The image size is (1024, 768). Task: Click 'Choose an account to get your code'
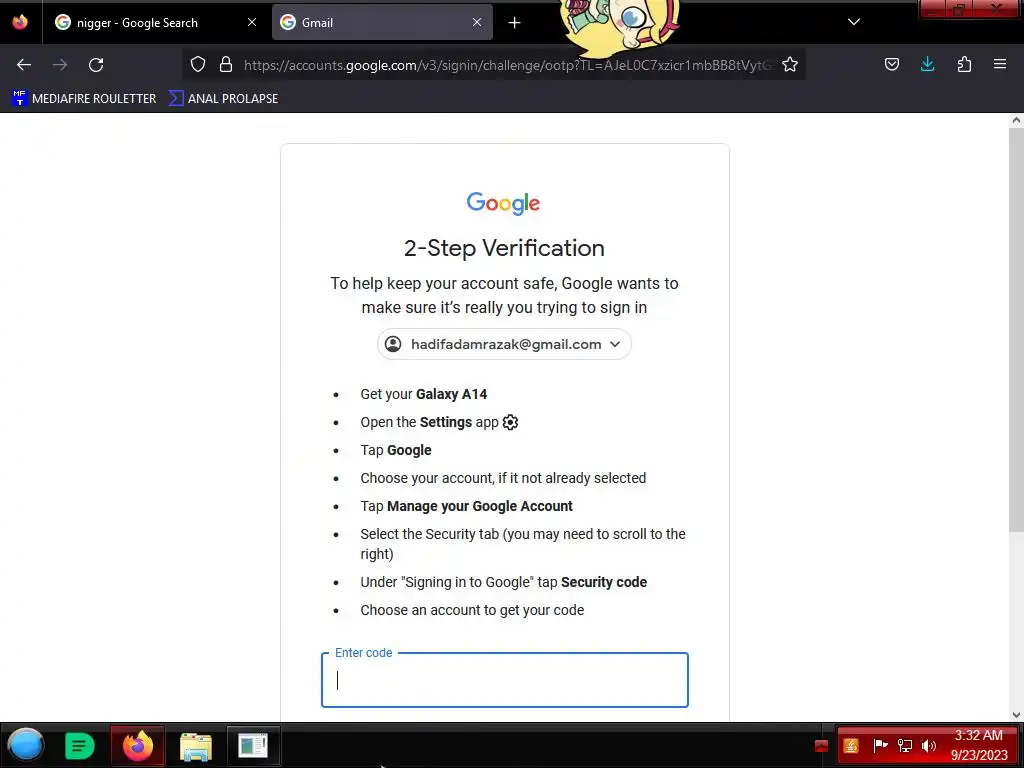(472, 610)
